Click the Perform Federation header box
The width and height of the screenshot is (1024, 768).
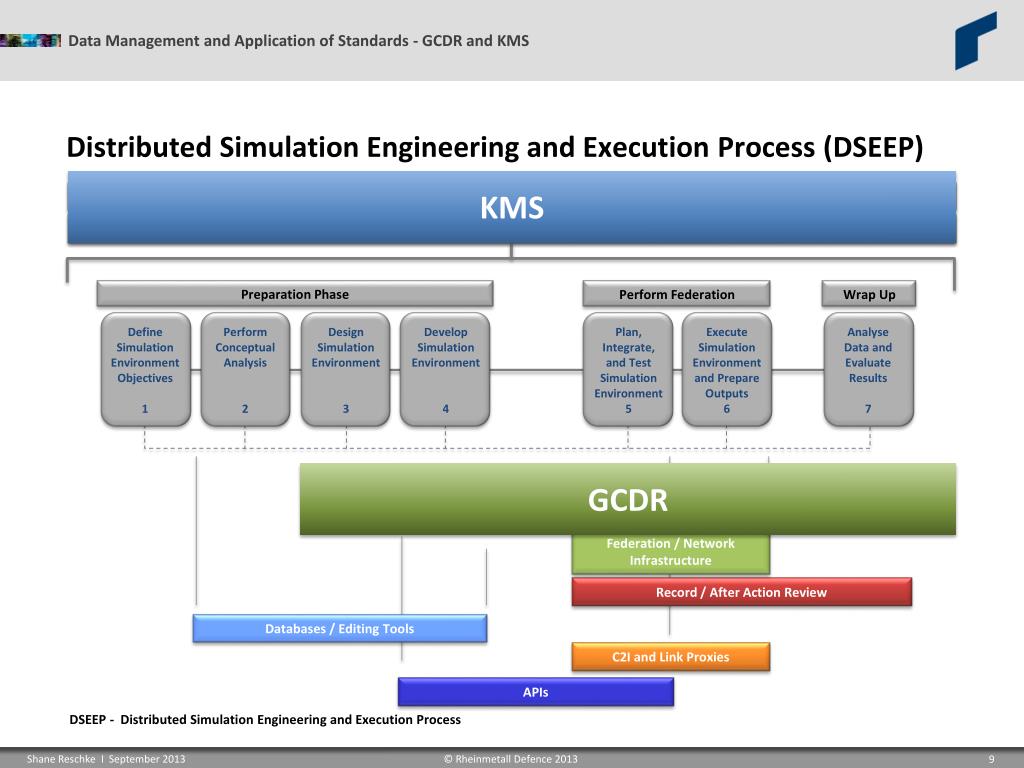click(676, 294)
